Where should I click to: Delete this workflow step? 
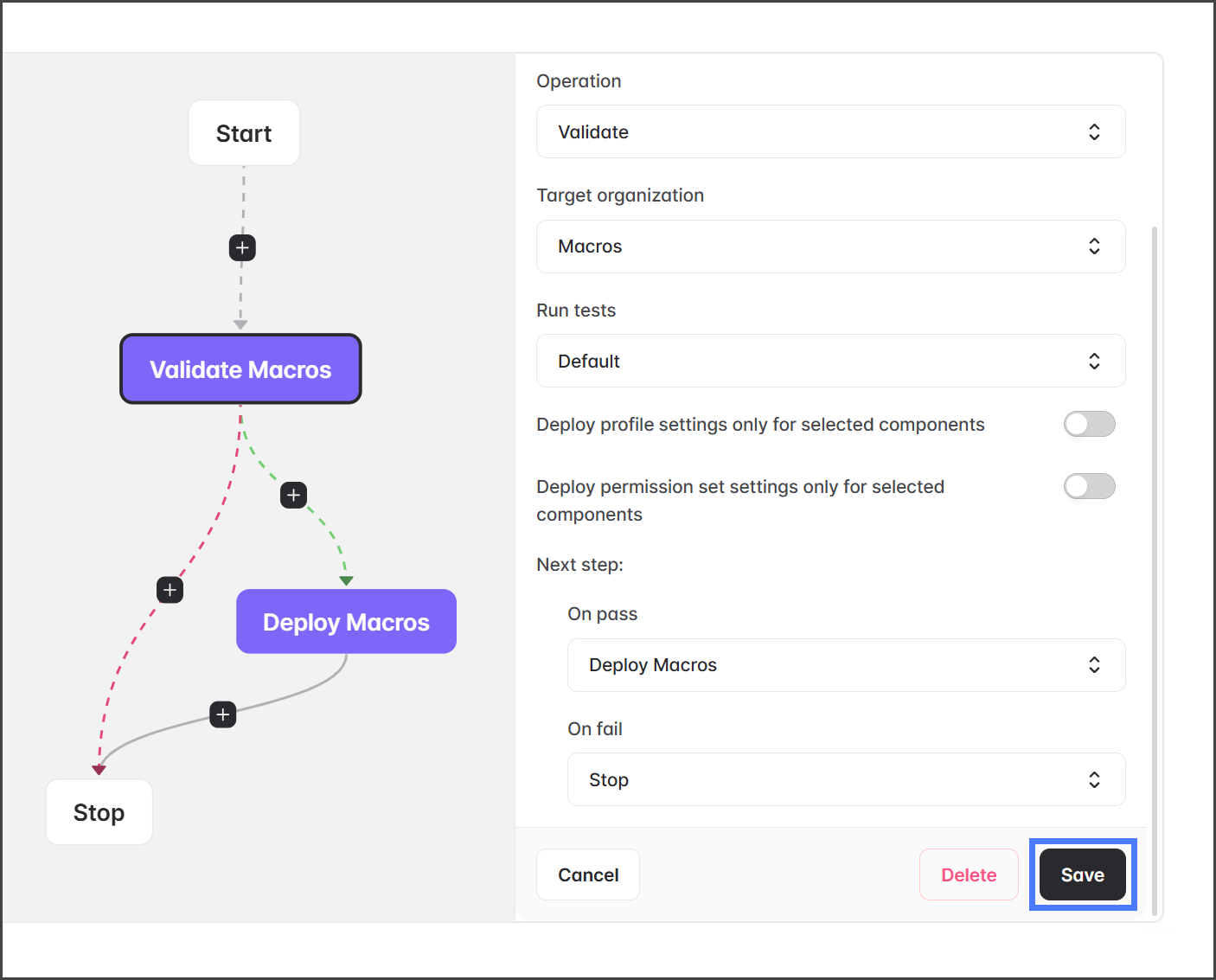968,874
